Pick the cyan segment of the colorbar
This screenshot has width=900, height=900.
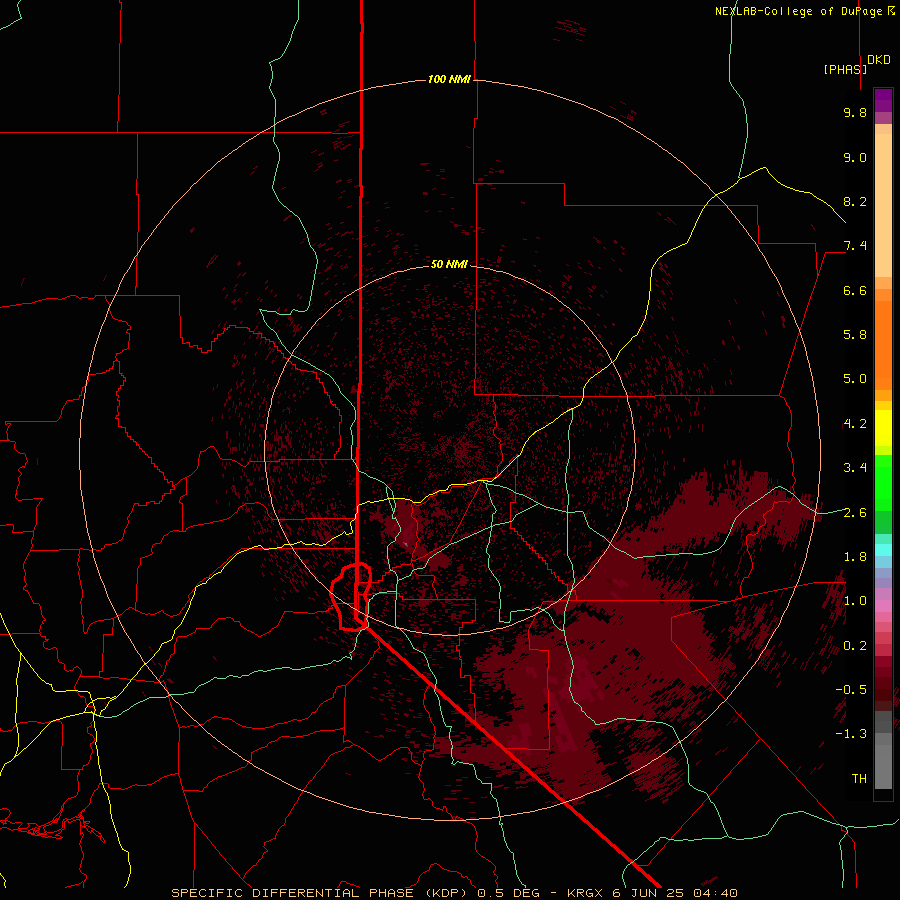[883, 550]
